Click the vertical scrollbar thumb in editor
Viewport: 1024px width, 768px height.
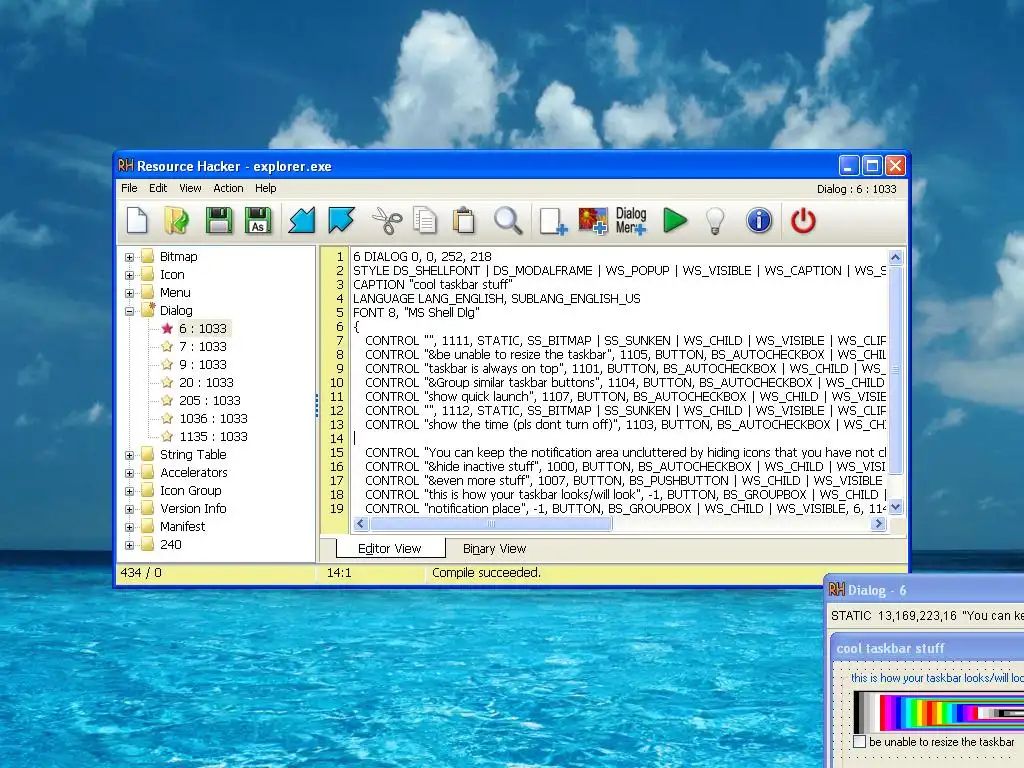895,370
